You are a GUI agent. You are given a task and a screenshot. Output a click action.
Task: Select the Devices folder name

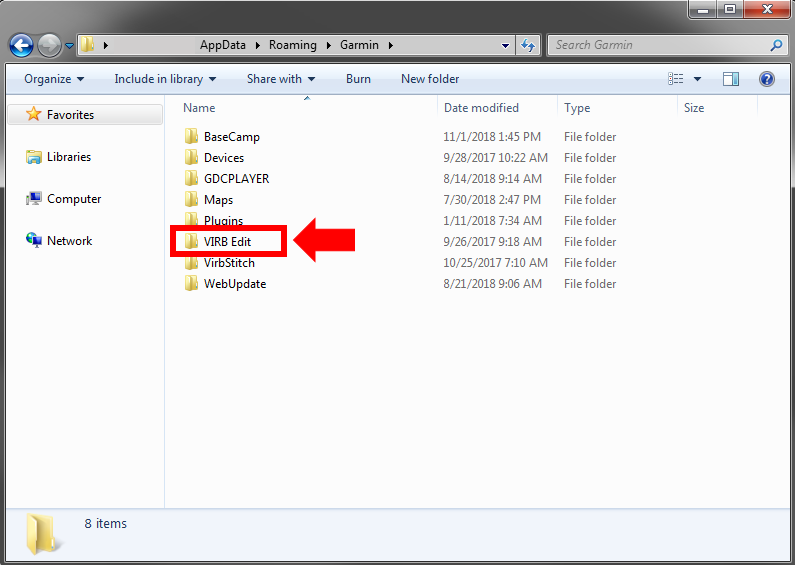pyautogui.click(x=224, y=158)
